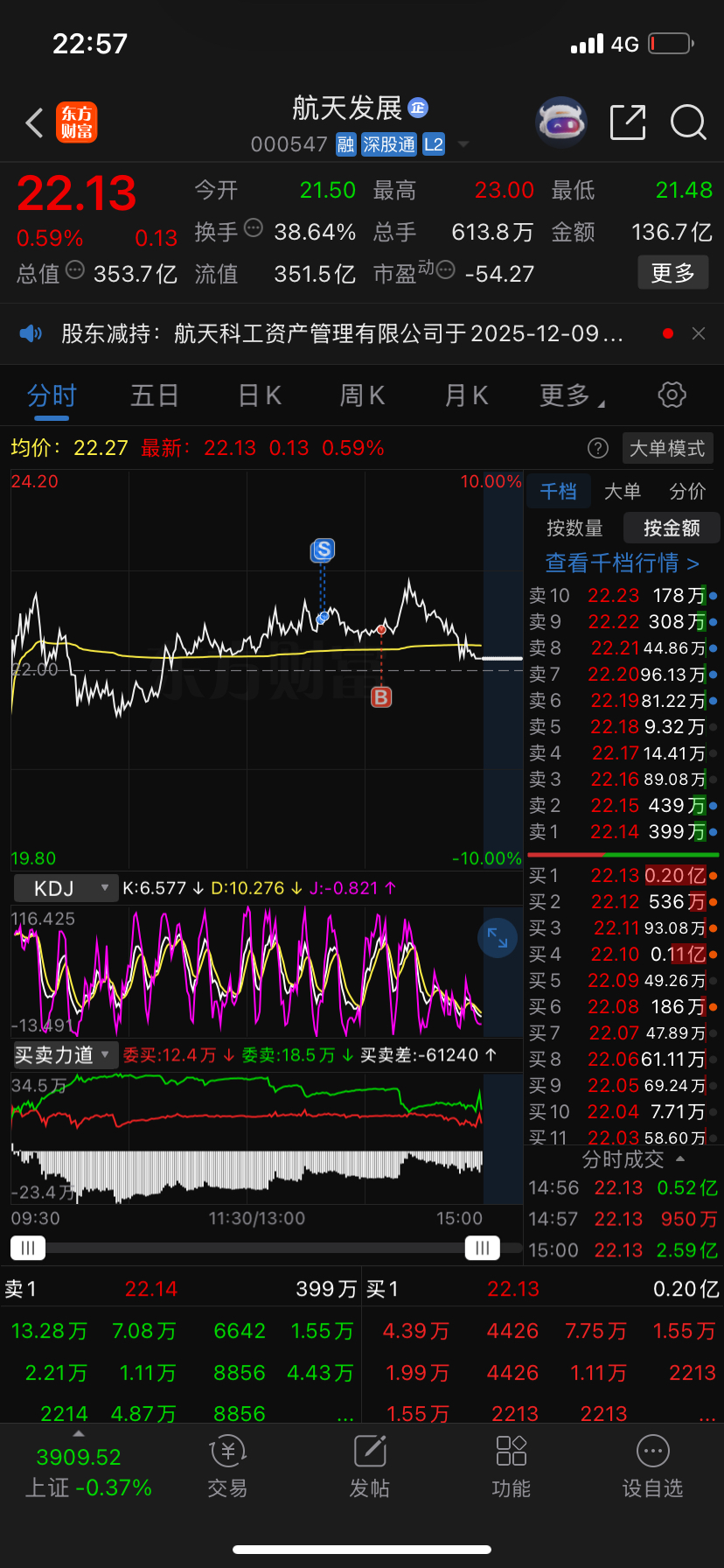724x1568 pixels.
Task: Open 查看千档行情 link
Action: point(623,563)
